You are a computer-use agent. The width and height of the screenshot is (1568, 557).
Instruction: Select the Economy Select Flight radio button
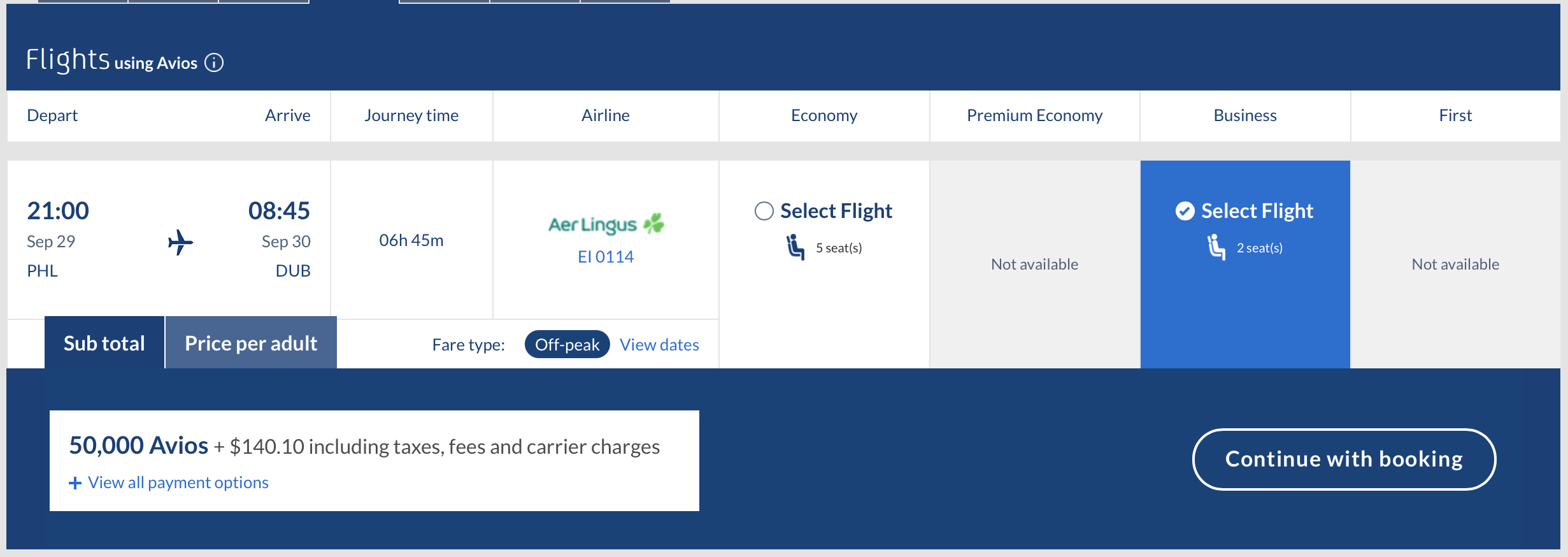(x=764, y=210)
